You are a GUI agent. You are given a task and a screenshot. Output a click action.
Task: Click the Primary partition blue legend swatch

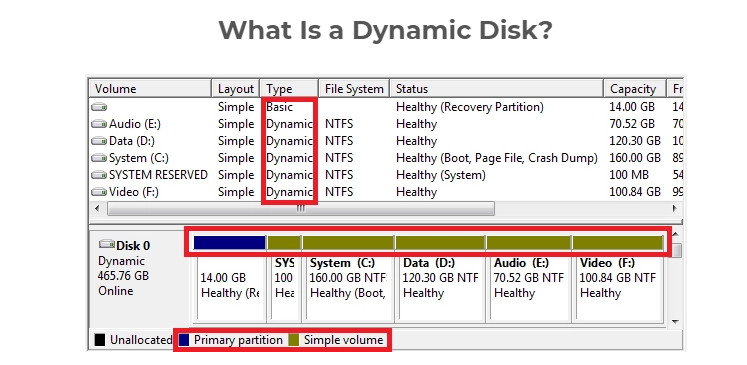(x=184, y=340)
